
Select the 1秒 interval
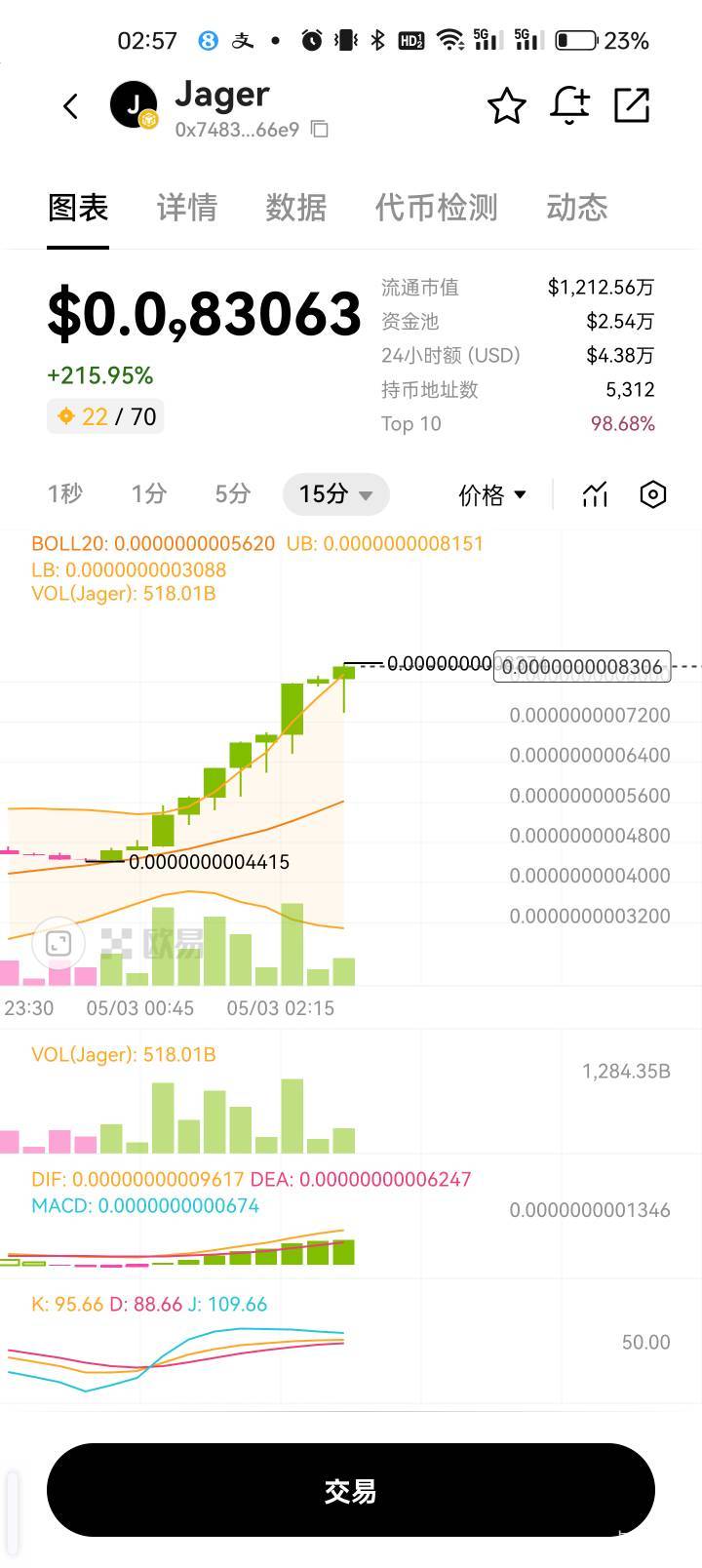(64, 493)
